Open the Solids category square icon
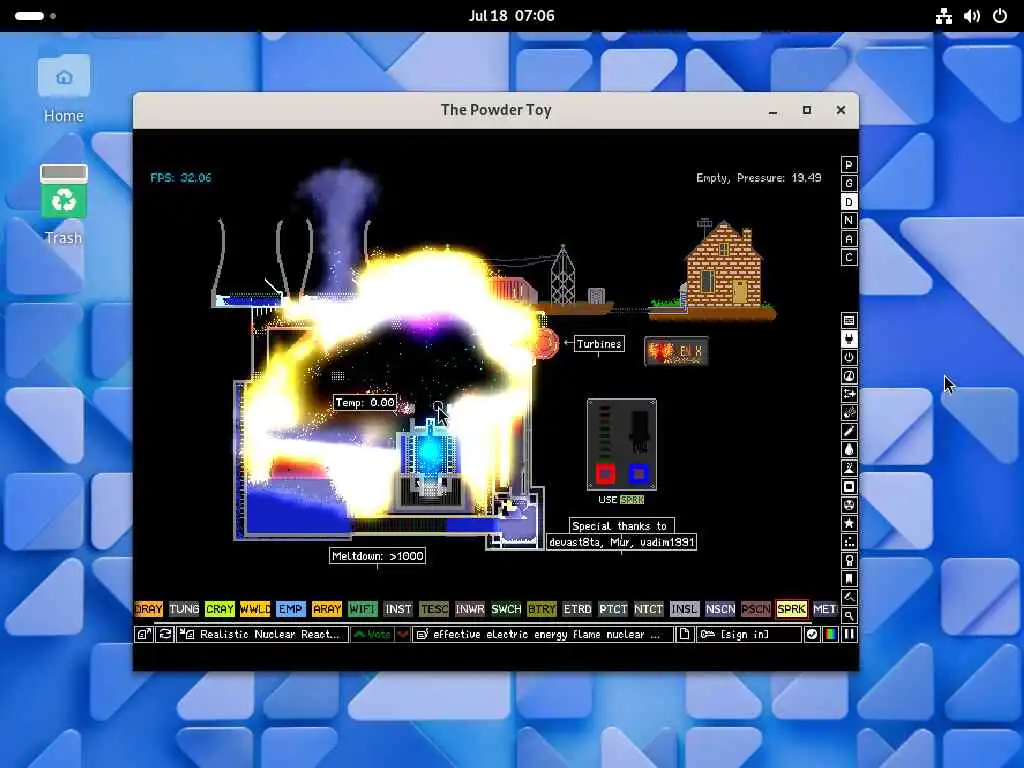Screen dimensions: 1024x768 point(849,487)
